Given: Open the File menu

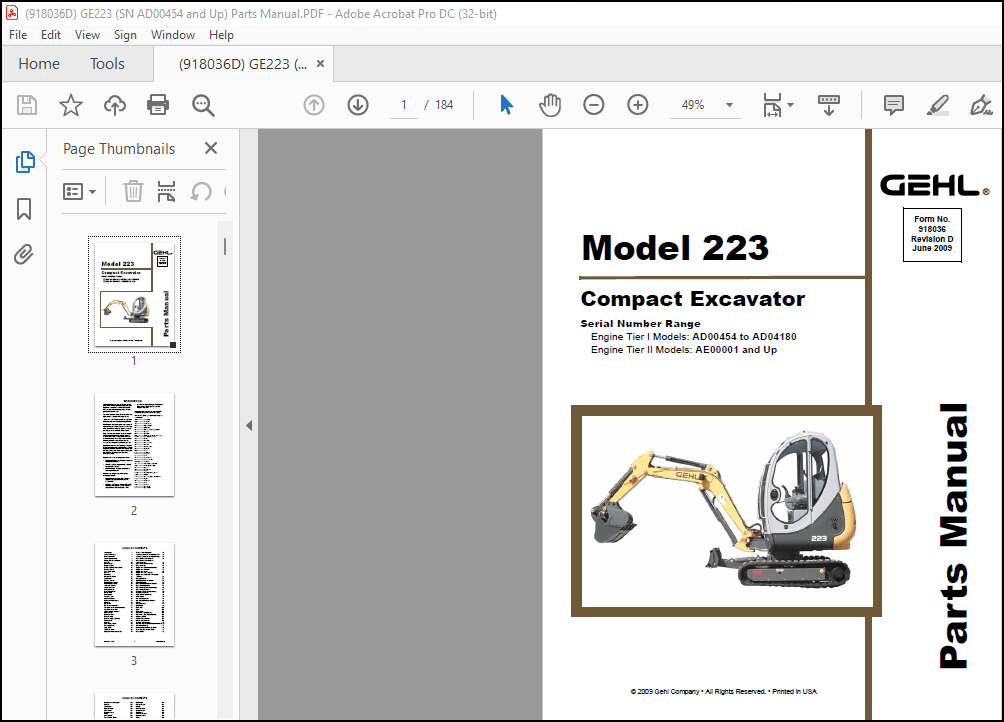Looking at the screenshot, I should coord(17,34).
